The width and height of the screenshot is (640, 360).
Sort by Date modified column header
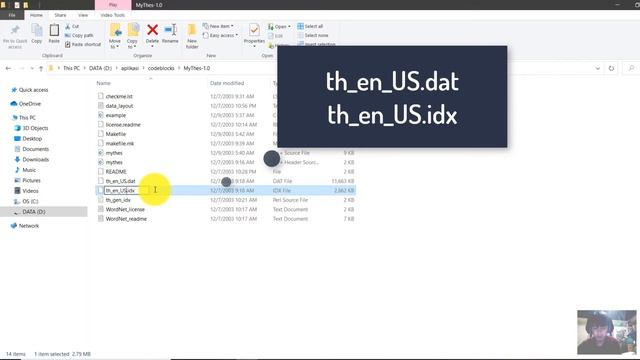coord(227,83)
